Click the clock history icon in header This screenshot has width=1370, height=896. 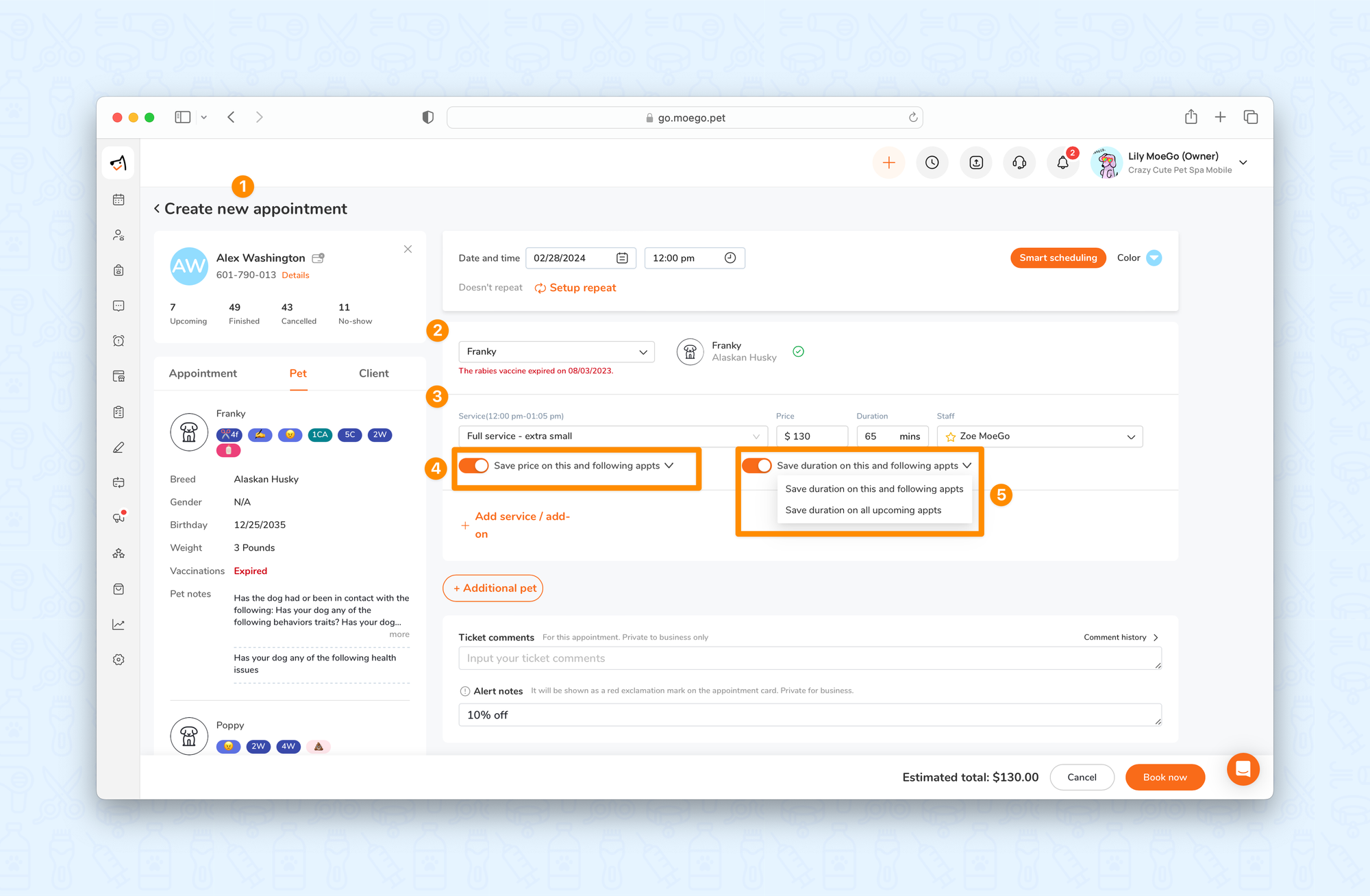[932, 163]
